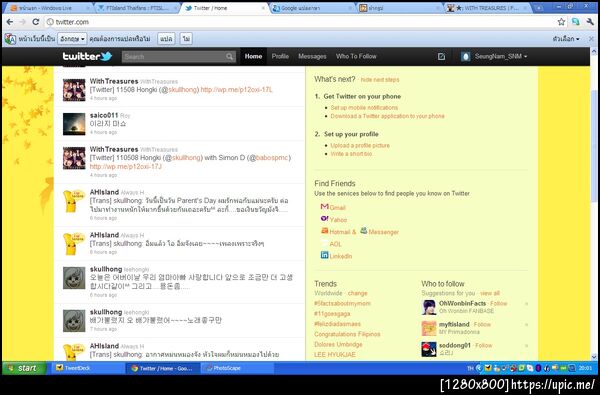Open the translate language dropdown
The height and width of the screenshot is (395, 600).
pyautogui.click(x=72, y=39)
